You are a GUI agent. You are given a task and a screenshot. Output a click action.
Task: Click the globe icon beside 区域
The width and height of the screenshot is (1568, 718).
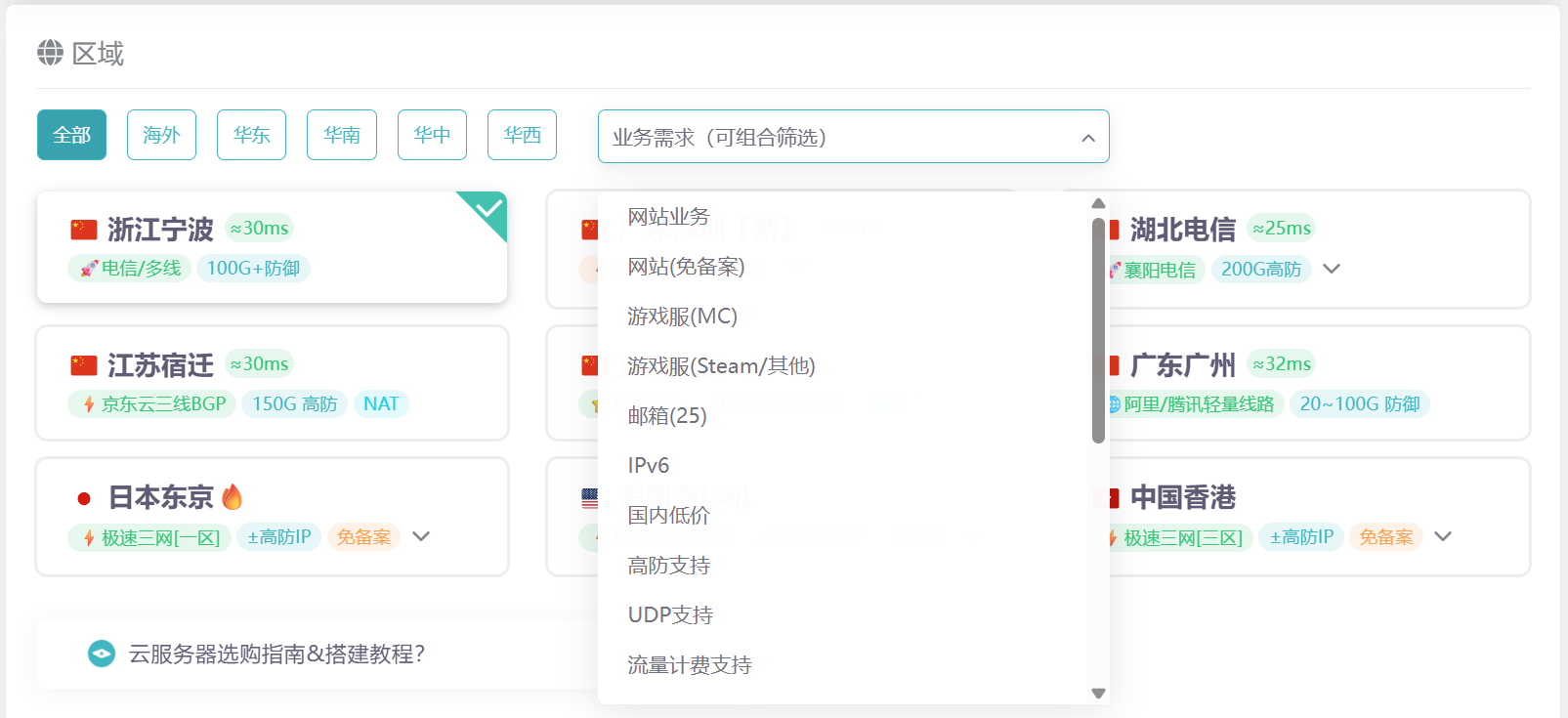click(50, 53)
